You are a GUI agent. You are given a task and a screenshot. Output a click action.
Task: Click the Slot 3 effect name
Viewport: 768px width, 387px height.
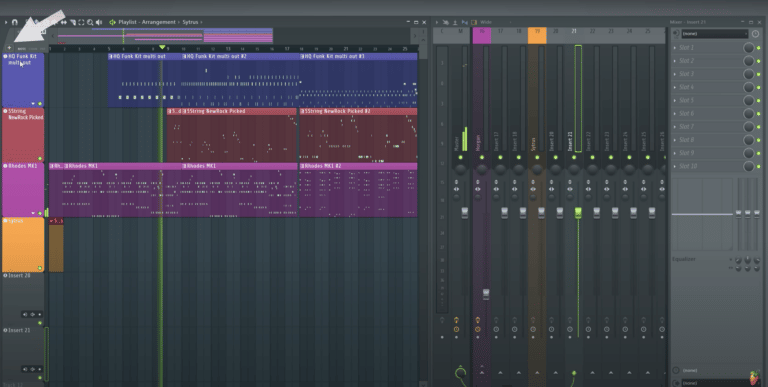686,74
